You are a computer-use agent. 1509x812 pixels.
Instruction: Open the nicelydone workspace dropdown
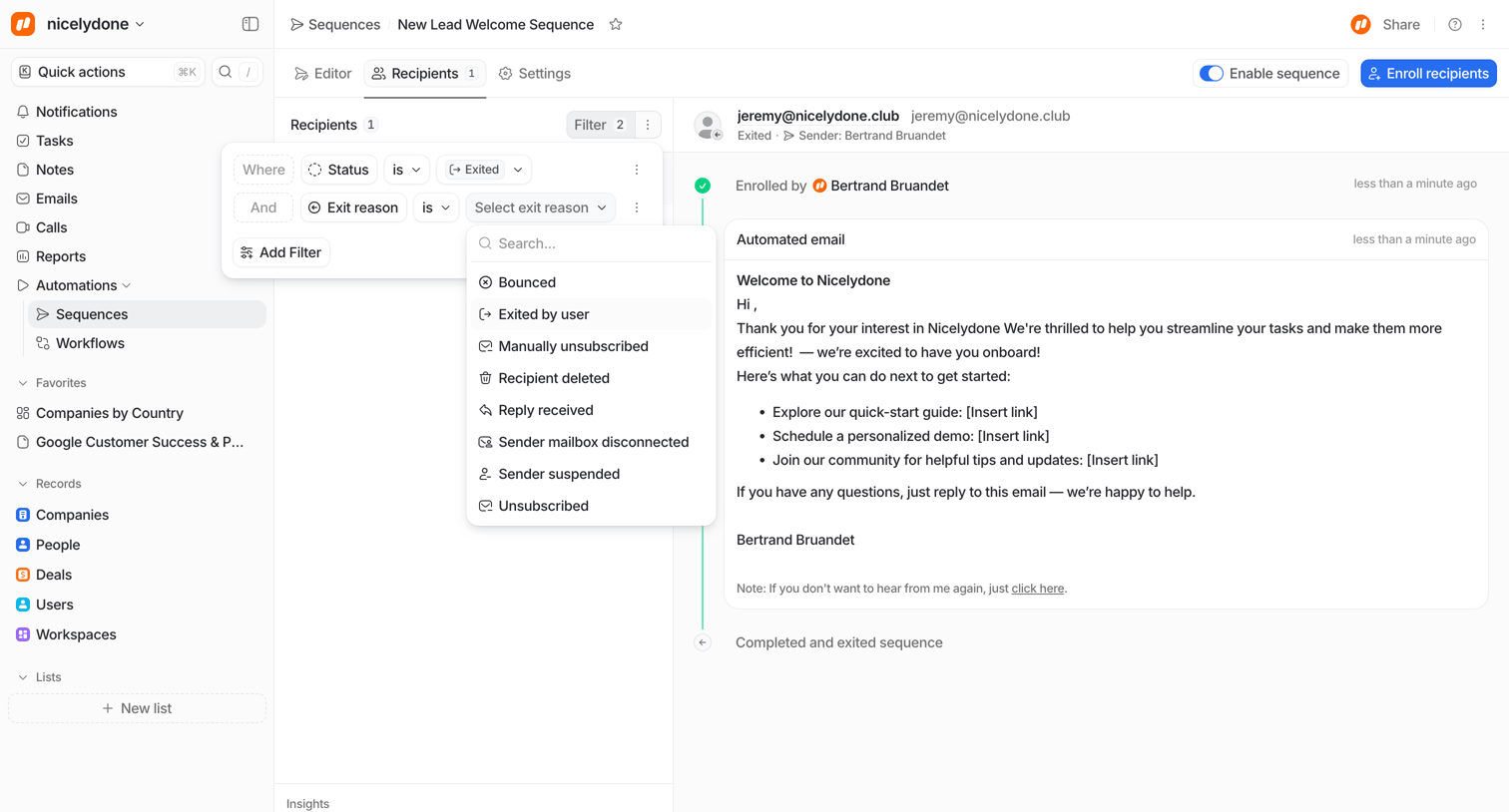[96, 24]
